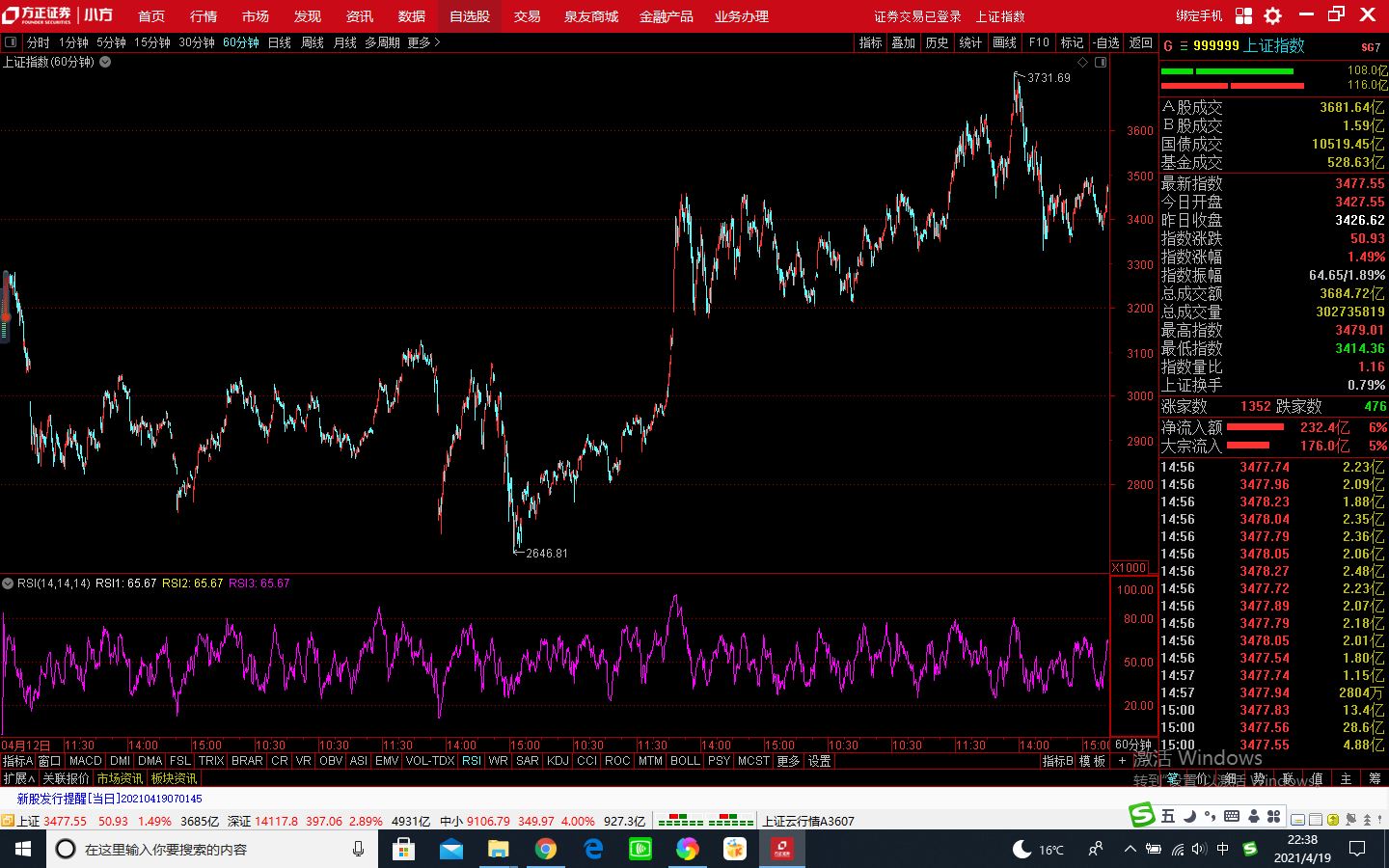Click the + button beside 模板
The image size is (1389, 868).
click(x=1121, y=761)
